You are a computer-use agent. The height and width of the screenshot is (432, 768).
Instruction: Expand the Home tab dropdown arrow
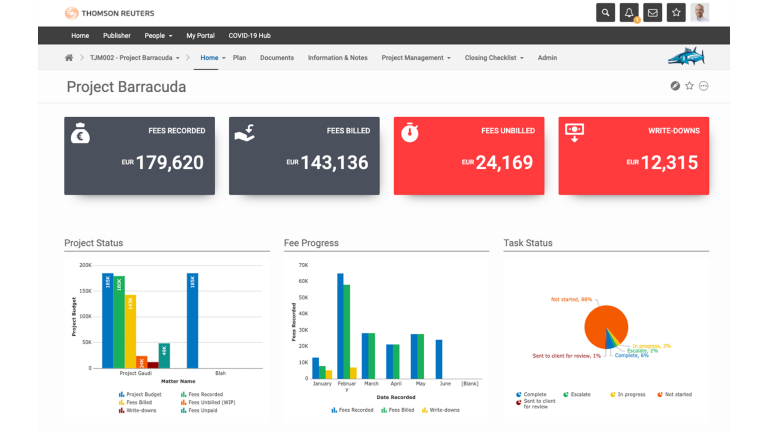pos(224,58)
